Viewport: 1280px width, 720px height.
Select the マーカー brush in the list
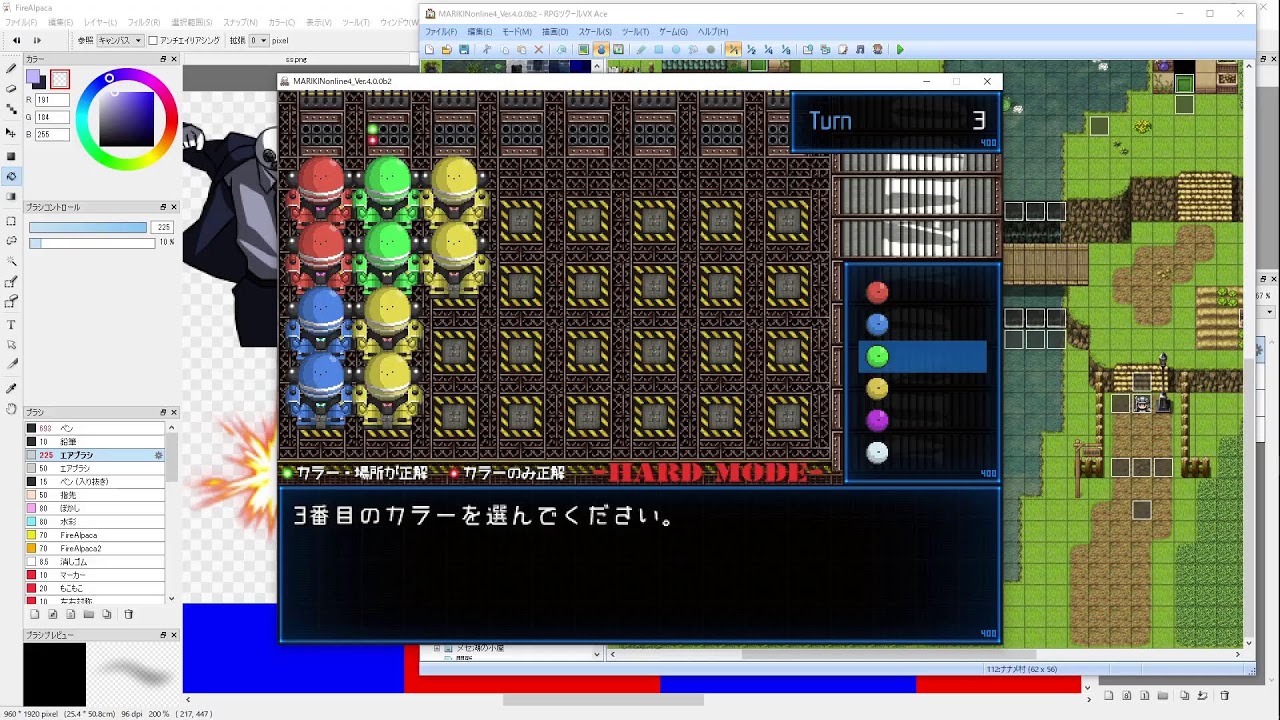pyautogui.click(x=96, y=575)
